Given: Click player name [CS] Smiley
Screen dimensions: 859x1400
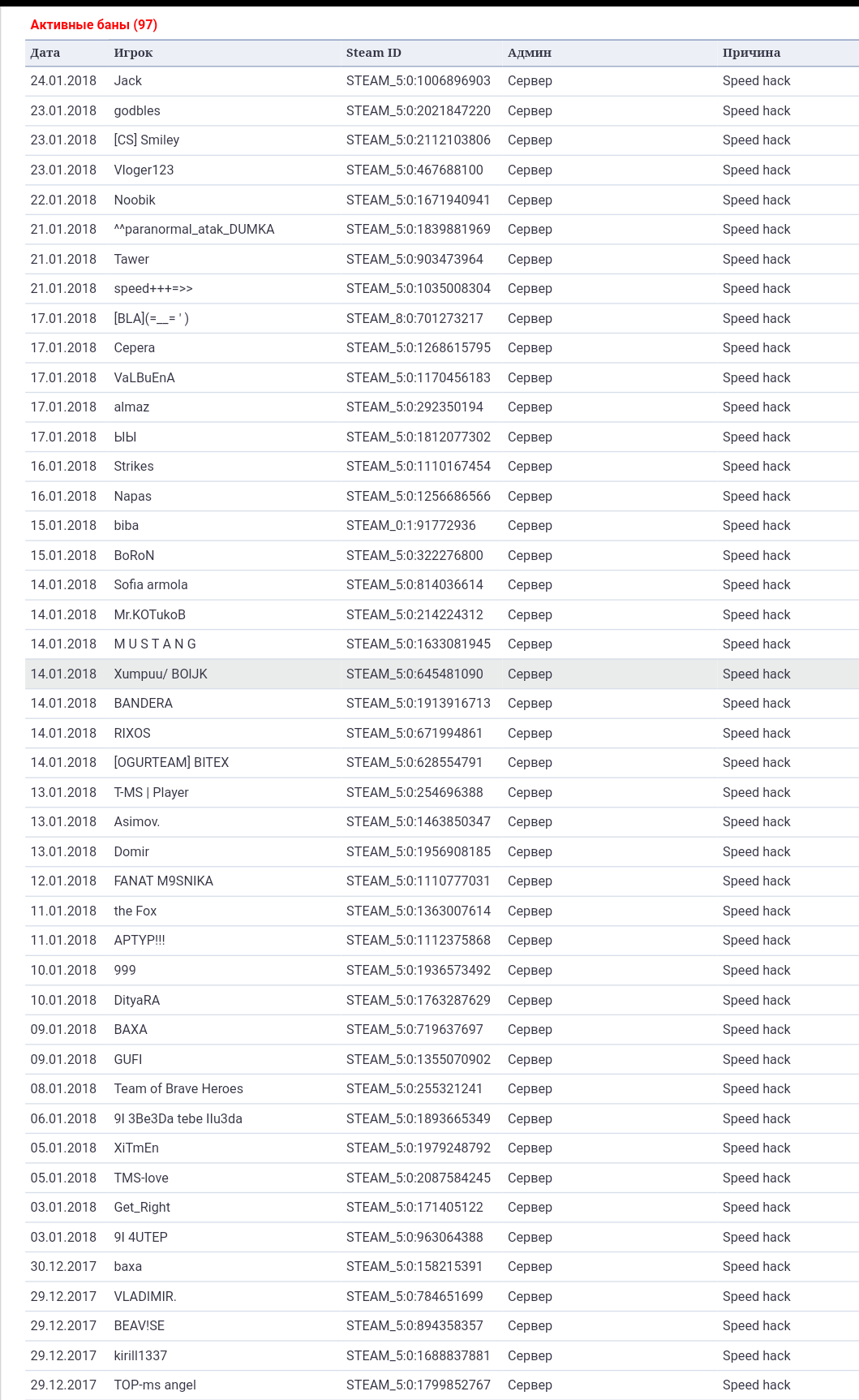Looking at the screenshot, I should [147, 140].
